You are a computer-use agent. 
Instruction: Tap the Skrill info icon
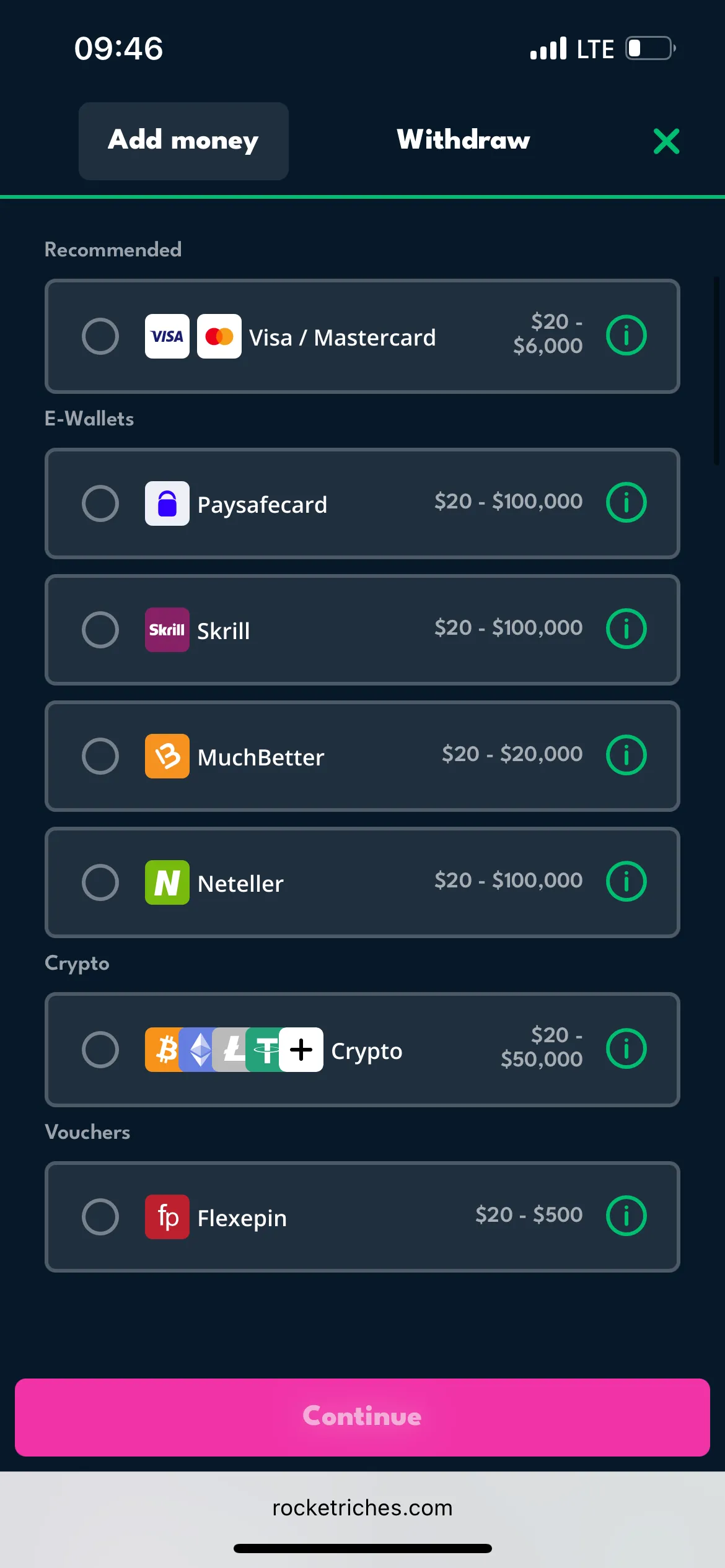pos(626,629)
